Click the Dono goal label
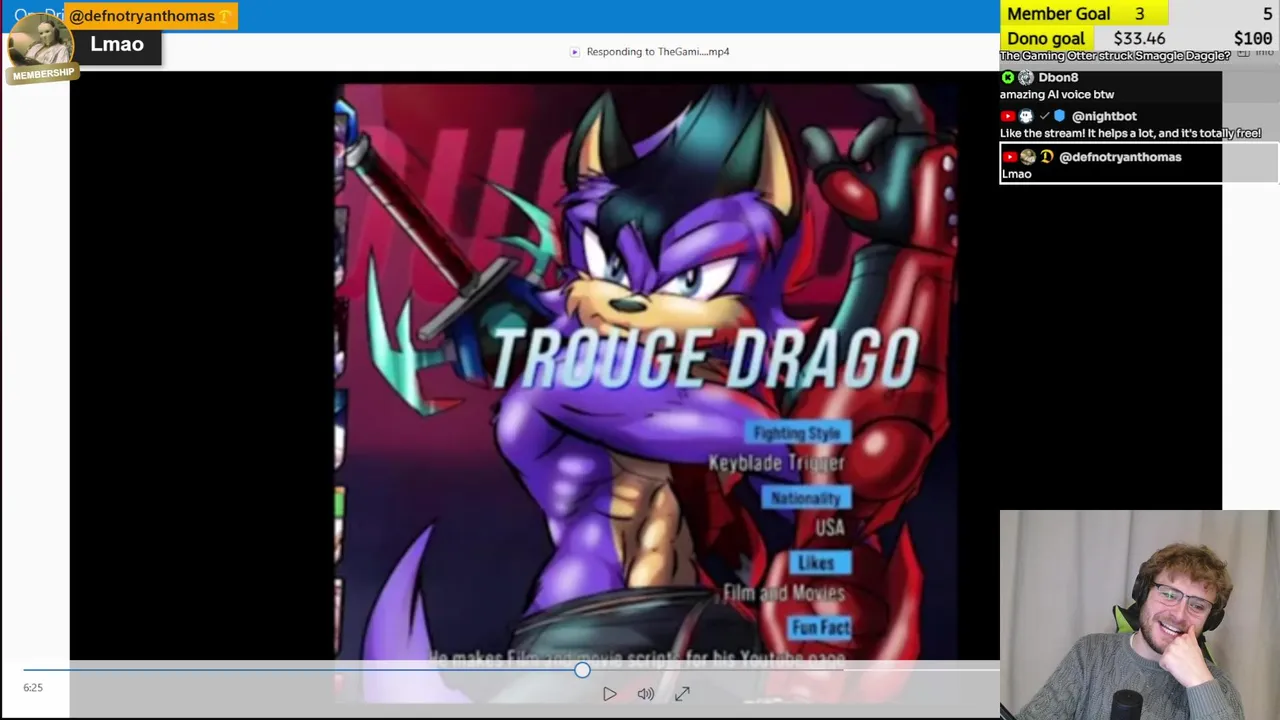The image size is (1280, 720). tap(1045, 38)
